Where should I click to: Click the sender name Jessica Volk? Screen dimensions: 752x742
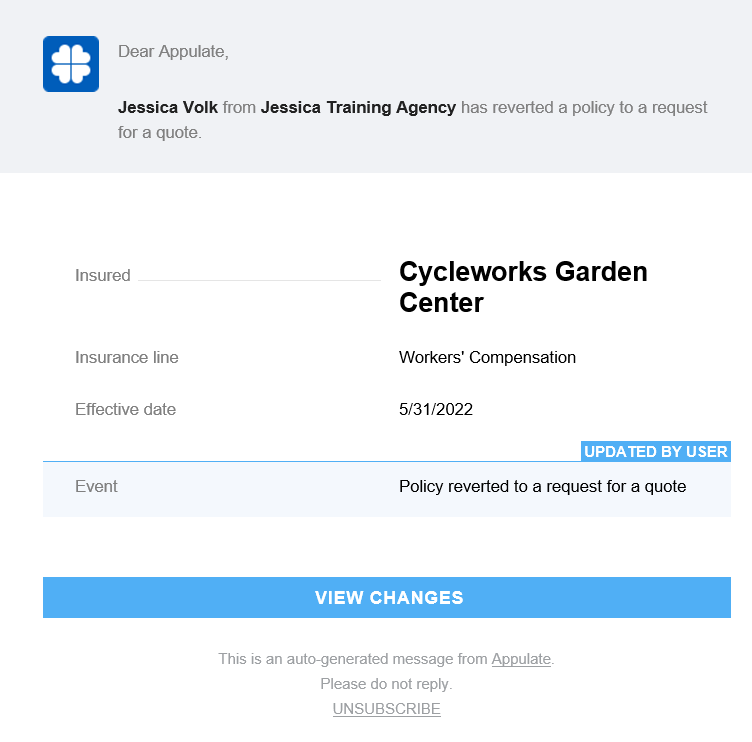[x=168, y=107]
